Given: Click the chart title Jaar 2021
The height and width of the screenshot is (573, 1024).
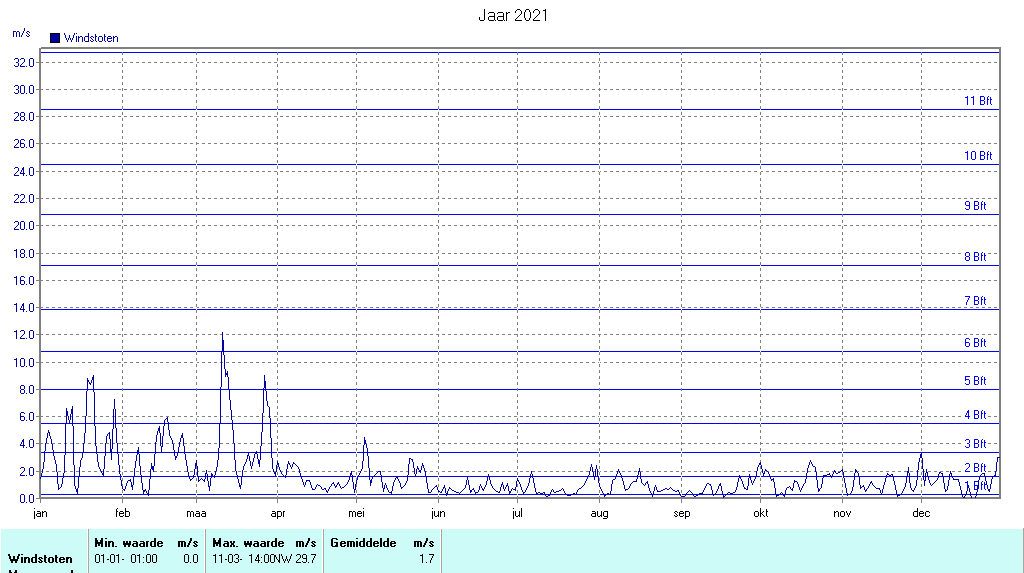Looking at the screenshot, I should 513,16.
